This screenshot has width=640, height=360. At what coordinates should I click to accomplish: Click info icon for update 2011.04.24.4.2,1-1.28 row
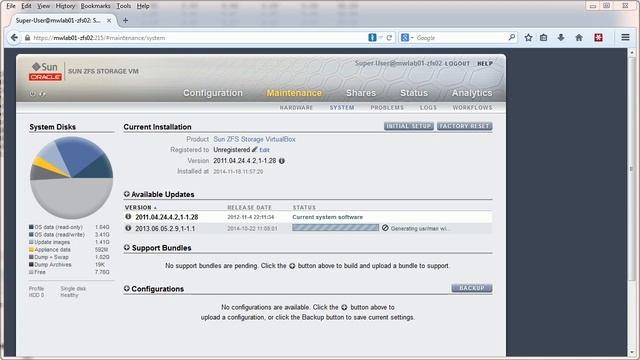128,217
